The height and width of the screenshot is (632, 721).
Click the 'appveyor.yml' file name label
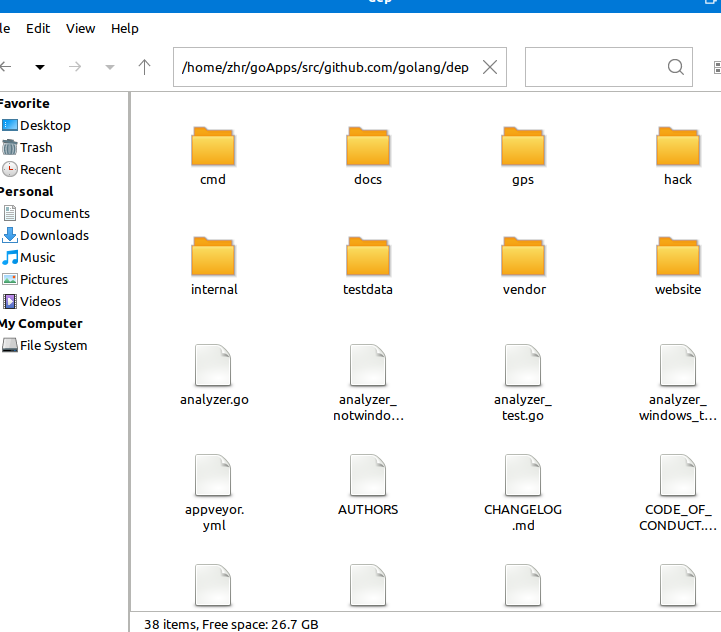point(214,517)
